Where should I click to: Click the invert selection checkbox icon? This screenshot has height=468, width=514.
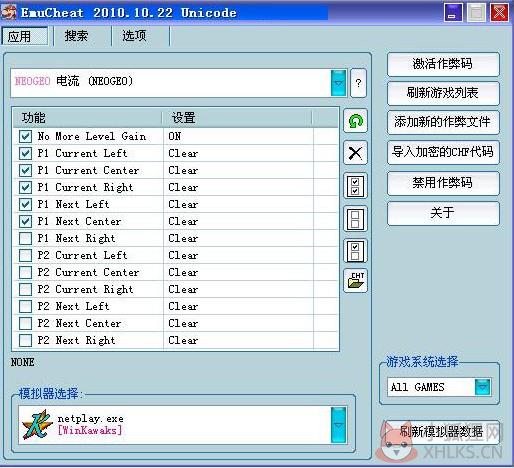click(355, 251)
